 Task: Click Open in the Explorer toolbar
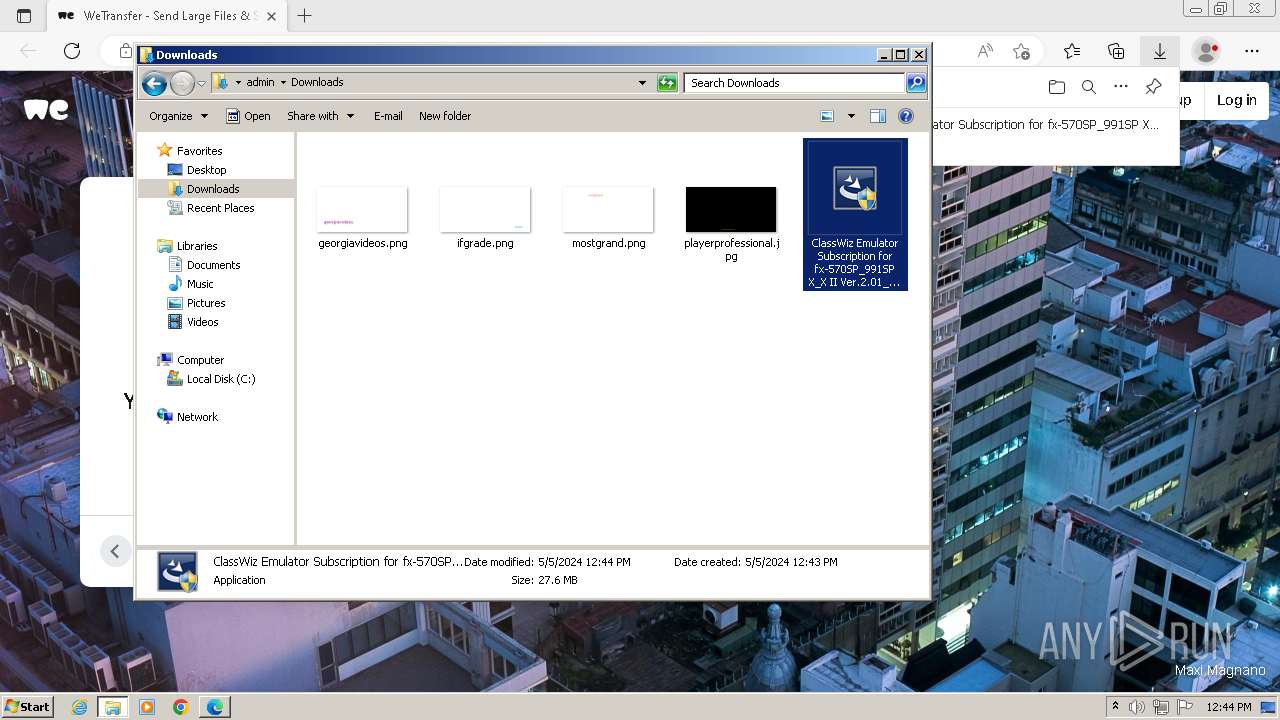pos(248,116)
